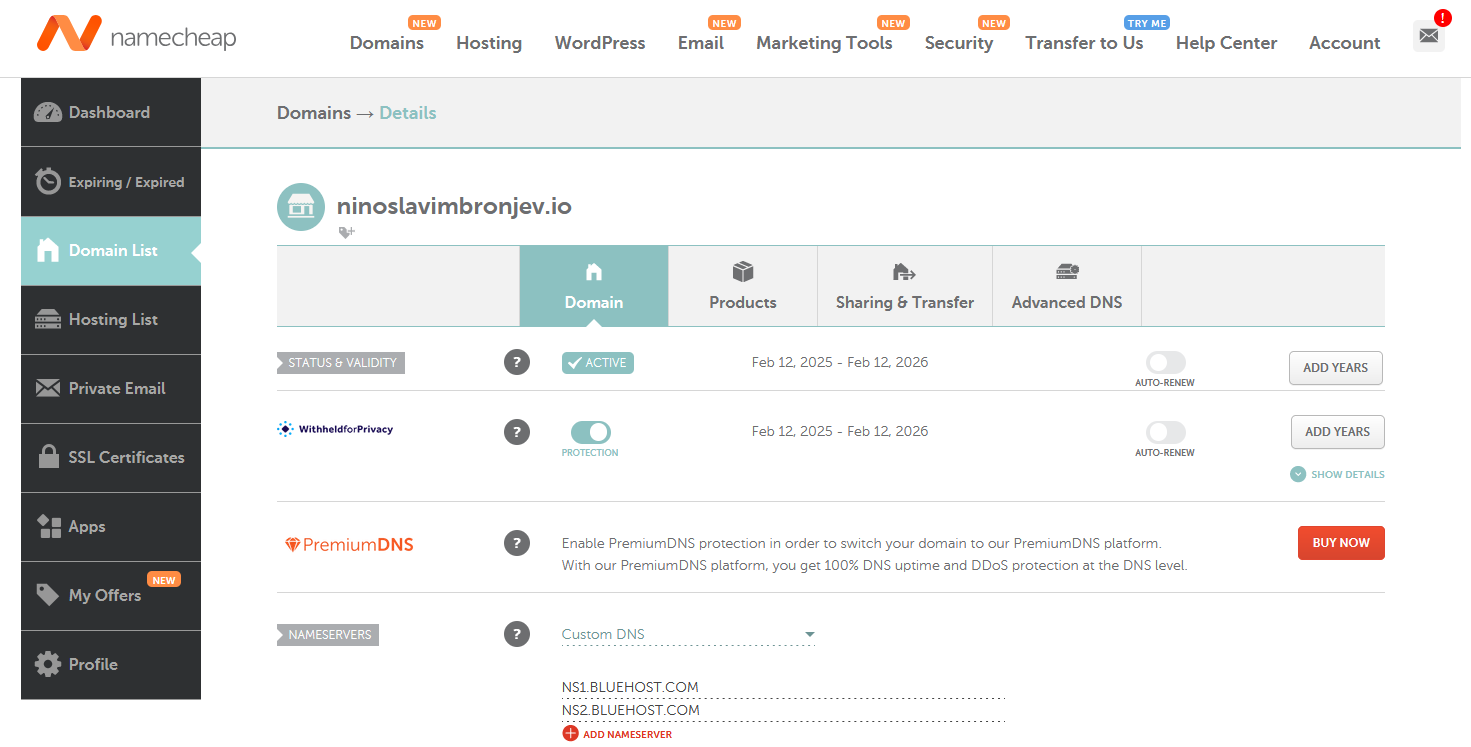The height and width of the screenshot is (747, 1471).
Task: Toggle auto-renew for WithheldforPrivacy row
Action: pyautogui.click(x=1165, y=432)
